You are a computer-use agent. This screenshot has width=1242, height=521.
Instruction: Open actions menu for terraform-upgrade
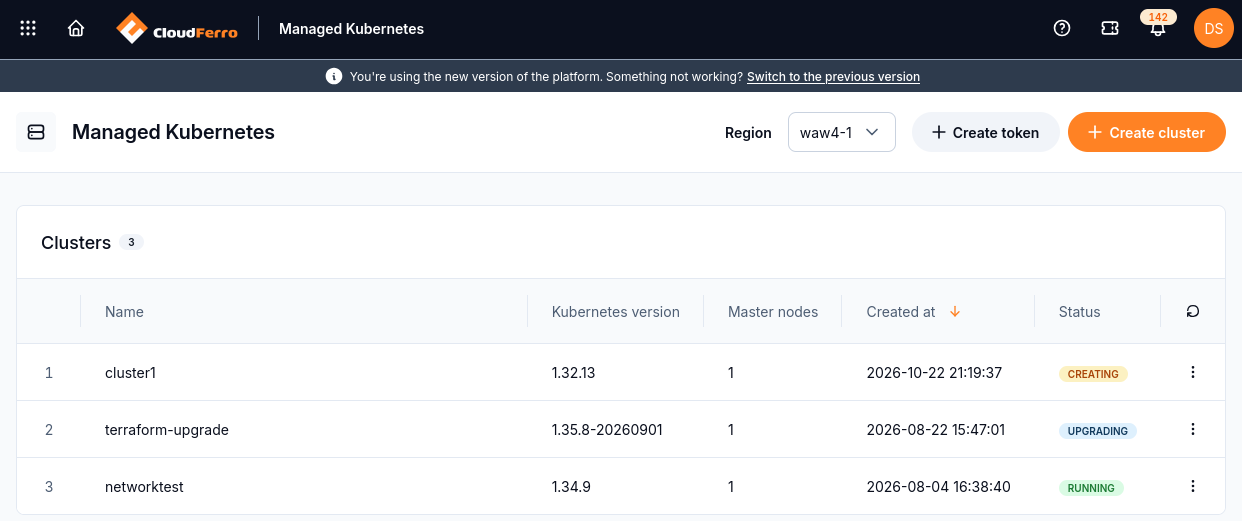(x=1192, y=429)
